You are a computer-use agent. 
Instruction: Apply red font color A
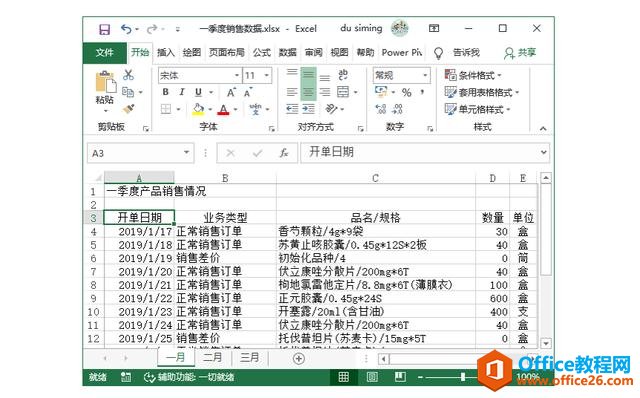tap(223, 109)
